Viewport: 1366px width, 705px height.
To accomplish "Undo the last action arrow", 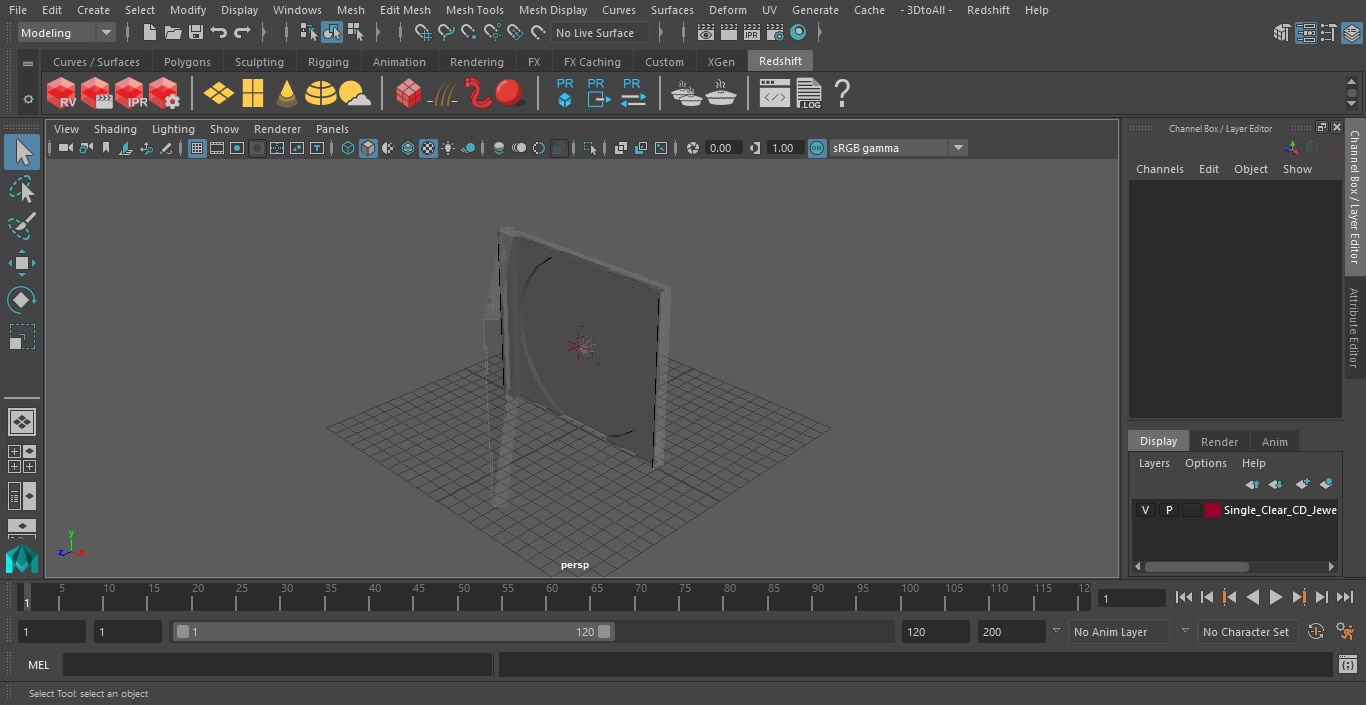I will pos(219,33).
